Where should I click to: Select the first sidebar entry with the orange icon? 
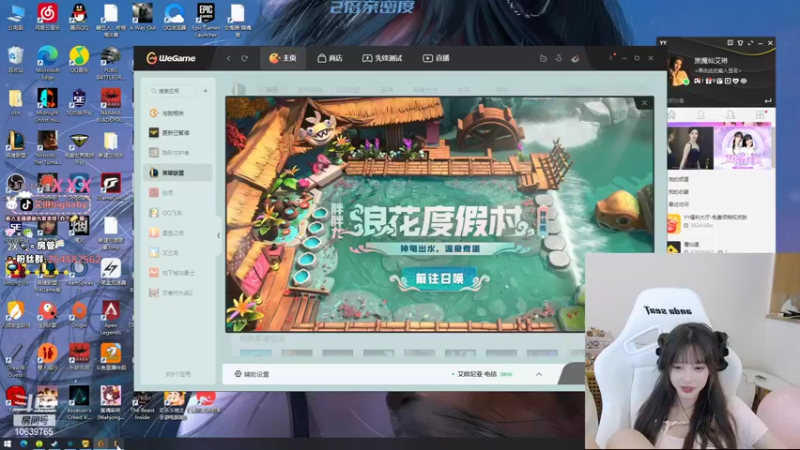[178, 113]
